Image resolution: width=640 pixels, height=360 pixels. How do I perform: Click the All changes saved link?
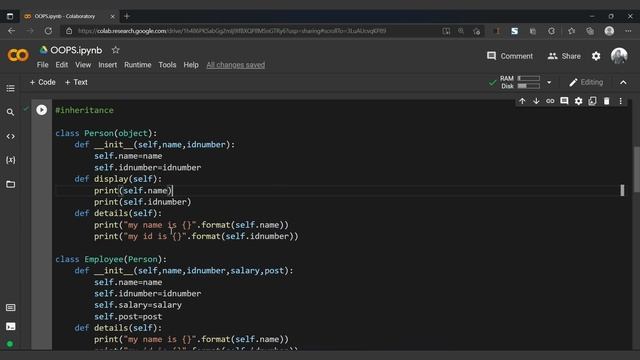[236, 65]
